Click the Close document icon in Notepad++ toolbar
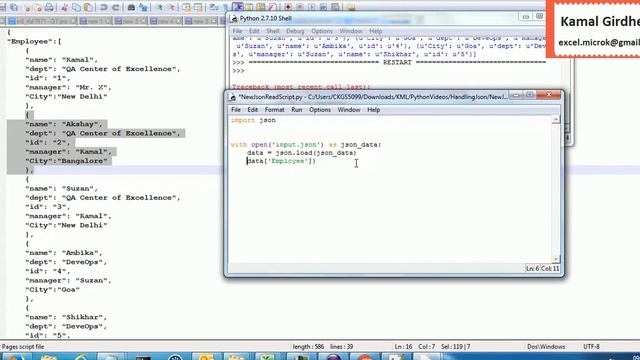The height and width of the screenshot is (360, 640). click(27, 7)
